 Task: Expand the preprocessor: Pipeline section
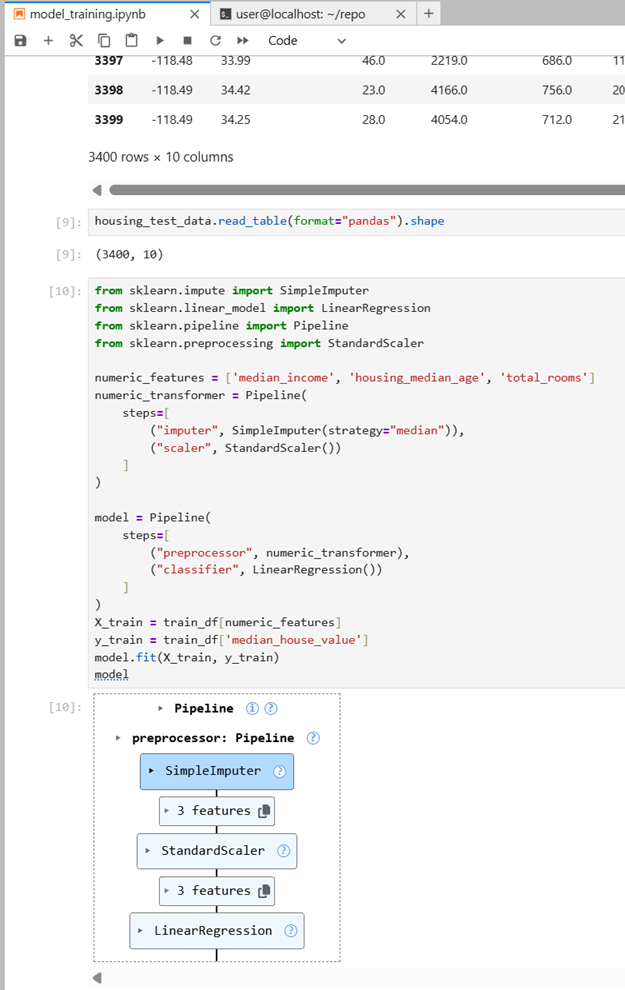click(118, 738)
